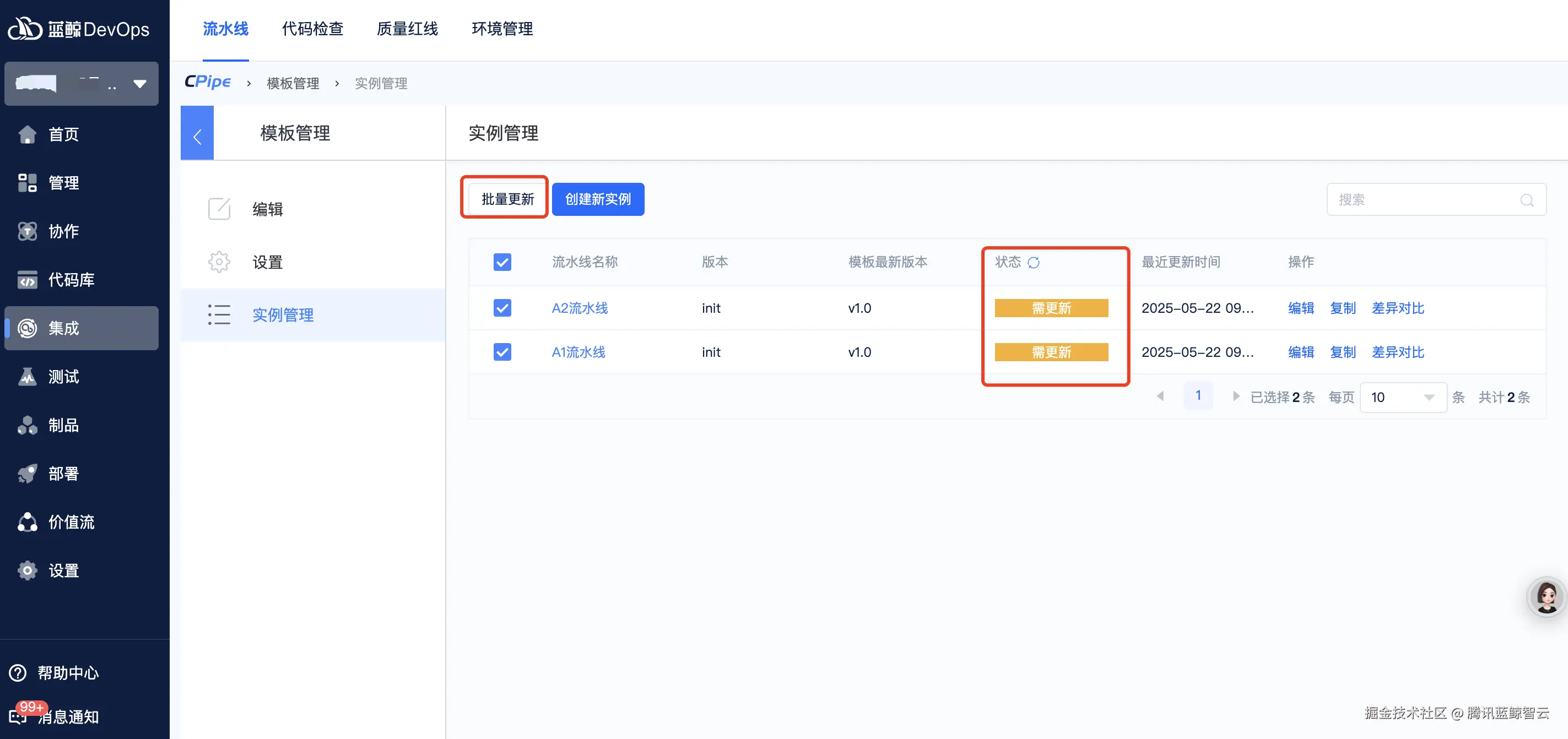Open the 部署 deployment rocket icon
The width and height of the screenshot is (1568, 739).
pos(27,473)
